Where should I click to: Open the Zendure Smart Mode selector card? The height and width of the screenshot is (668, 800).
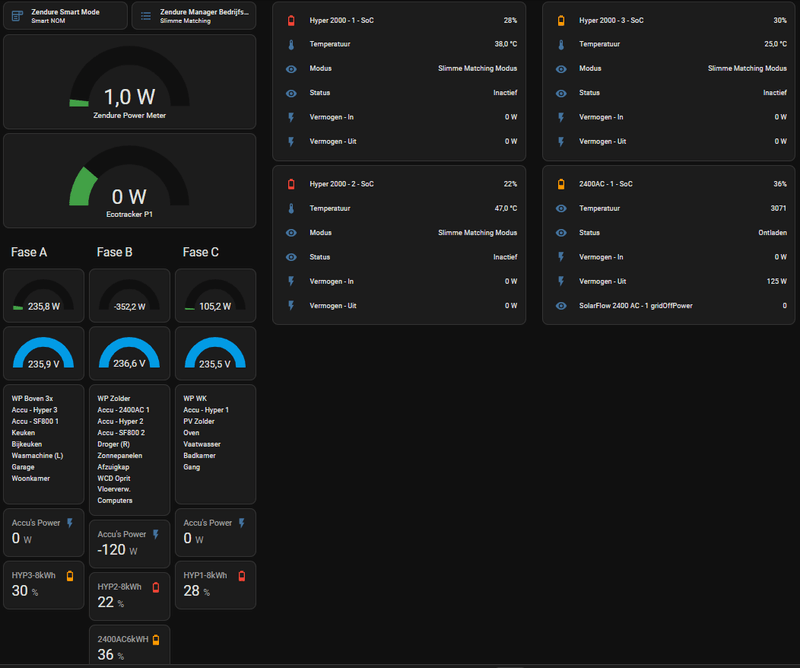pos(65,16)
